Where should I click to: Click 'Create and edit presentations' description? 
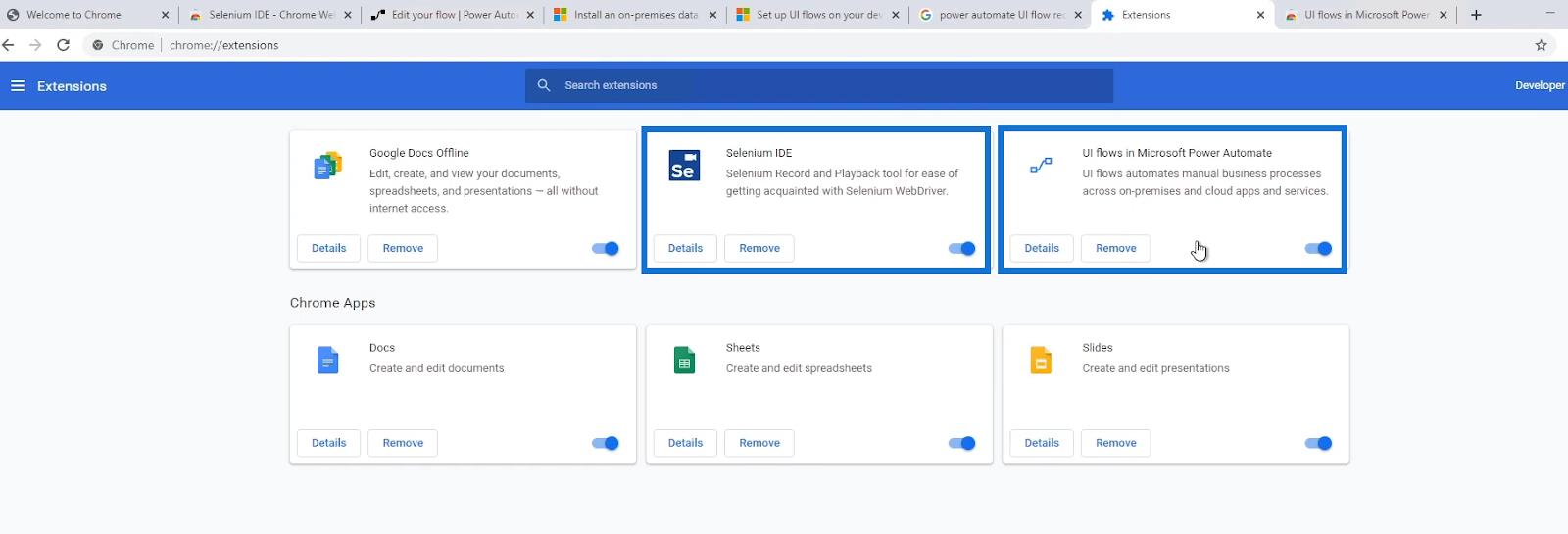tap(1155, 368)
